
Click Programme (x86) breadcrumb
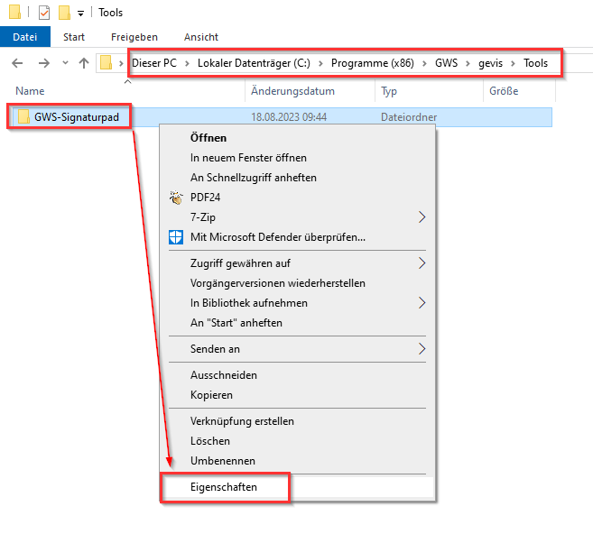[x=373, y=63]
